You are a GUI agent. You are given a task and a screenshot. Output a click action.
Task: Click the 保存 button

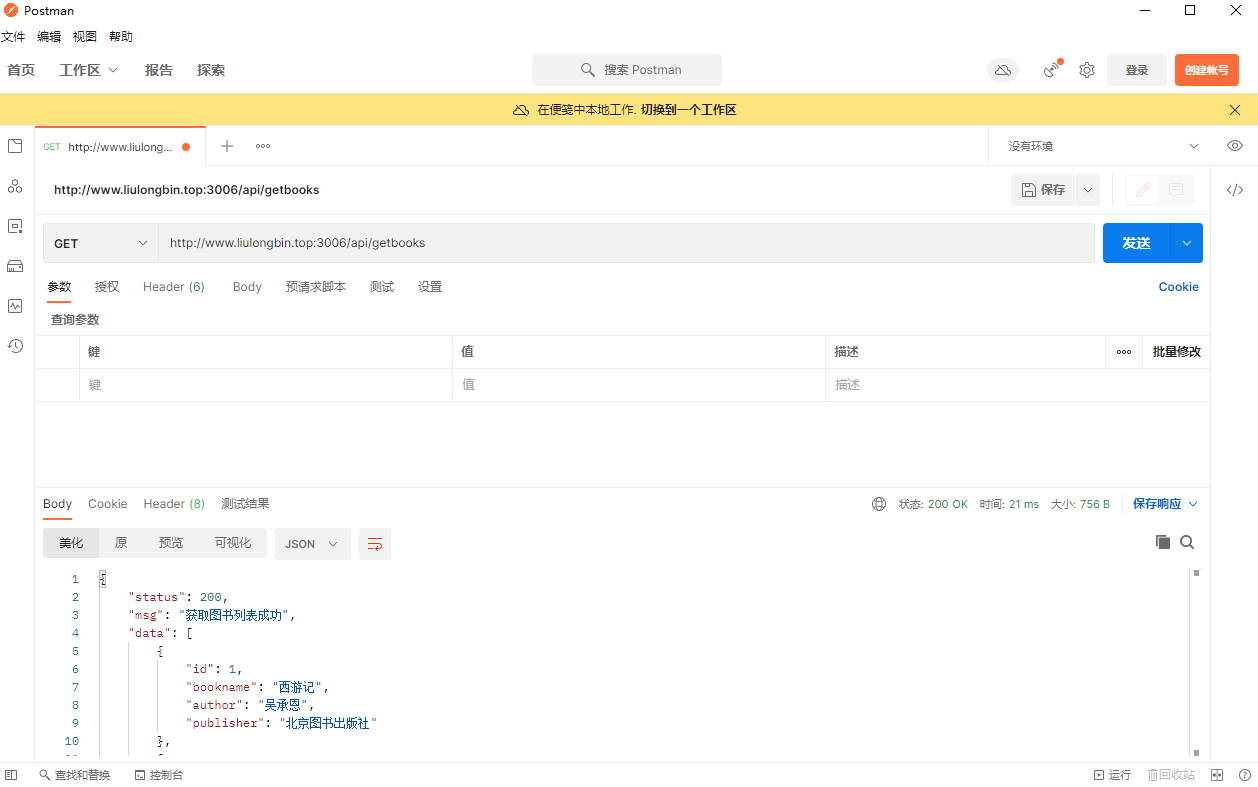[x=1043, y=190]
